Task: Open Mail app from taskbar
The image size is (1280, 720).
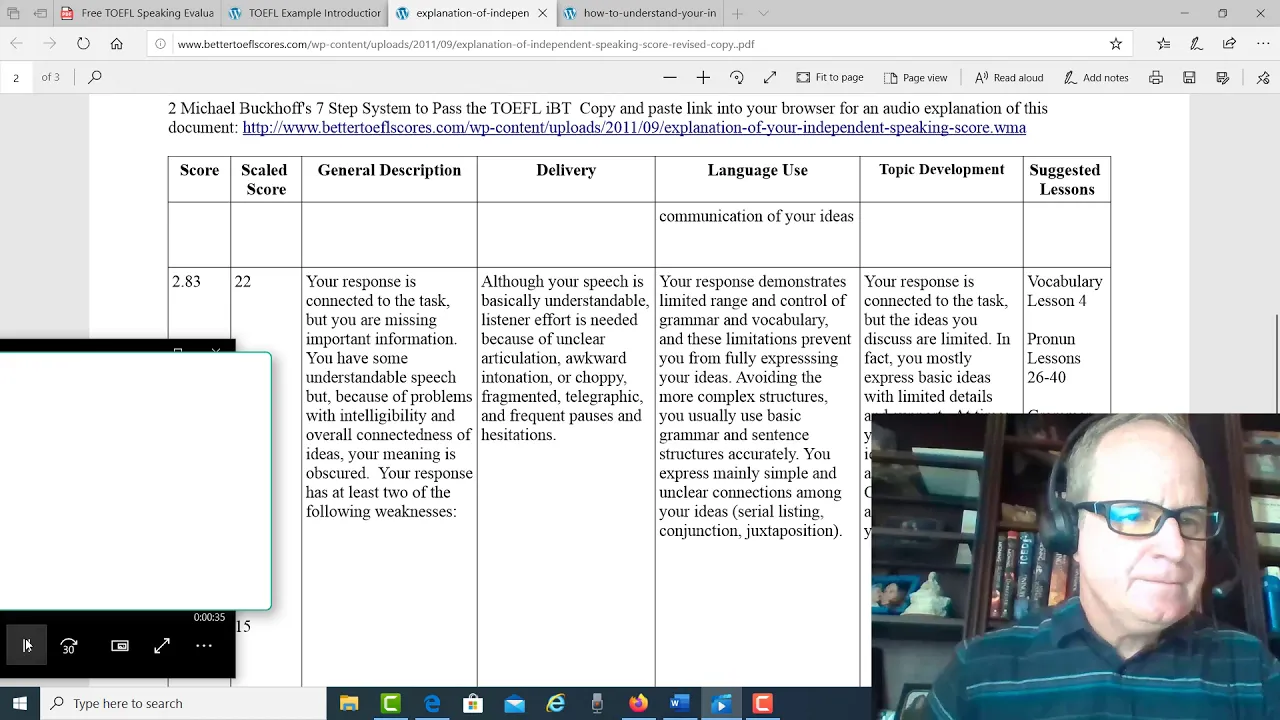Action: [515, 704]
